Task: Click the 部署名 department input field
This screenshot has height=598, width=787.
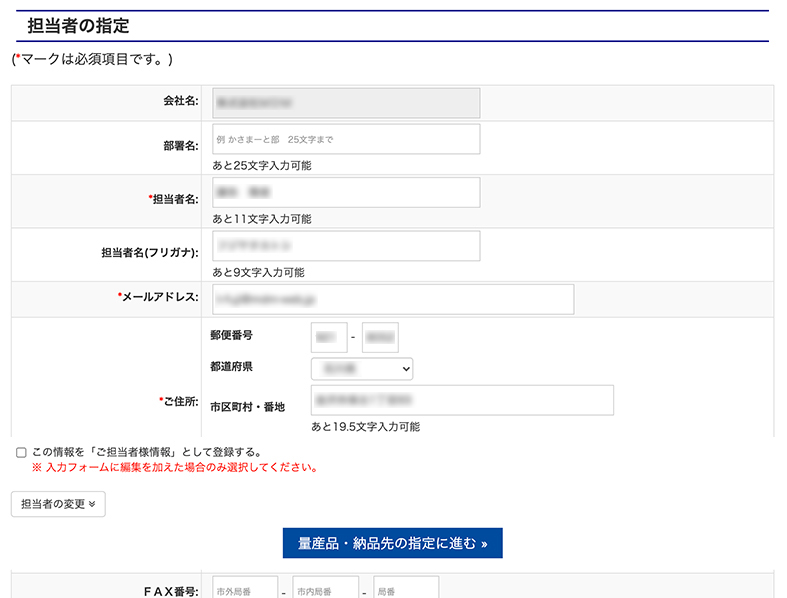Action: pos(345,139)
